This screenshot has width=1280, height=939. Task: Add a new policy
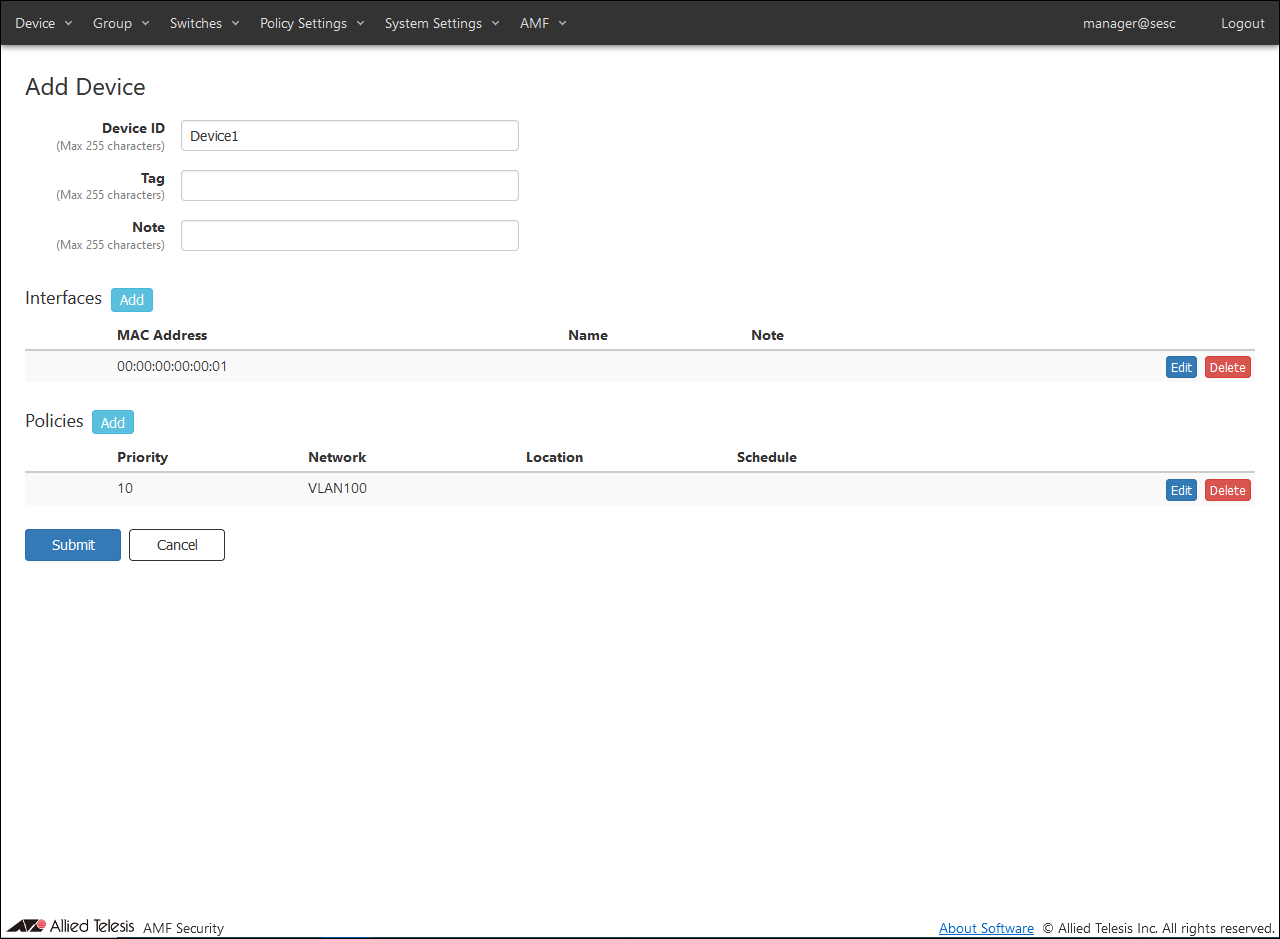pyautogui.click(x=113, y=423)
